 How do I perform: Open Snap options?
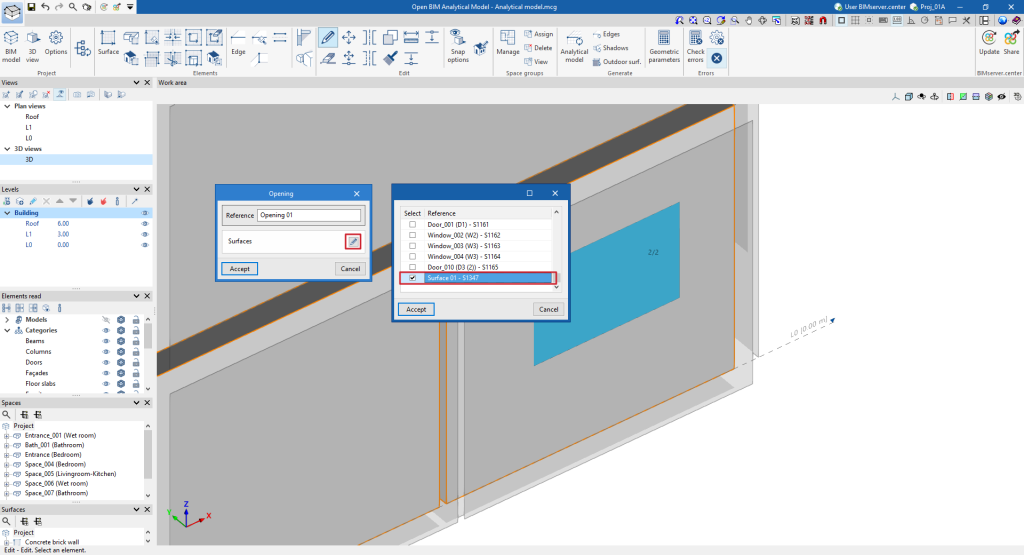click(x=458, y=46)
